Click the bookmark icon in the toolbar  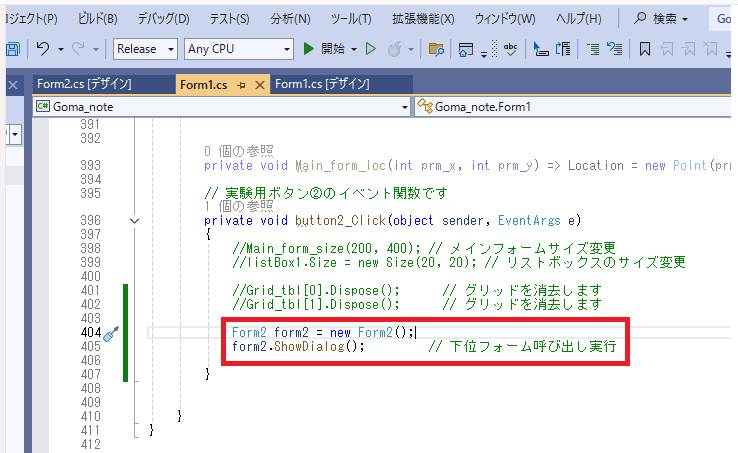[645, 49]
